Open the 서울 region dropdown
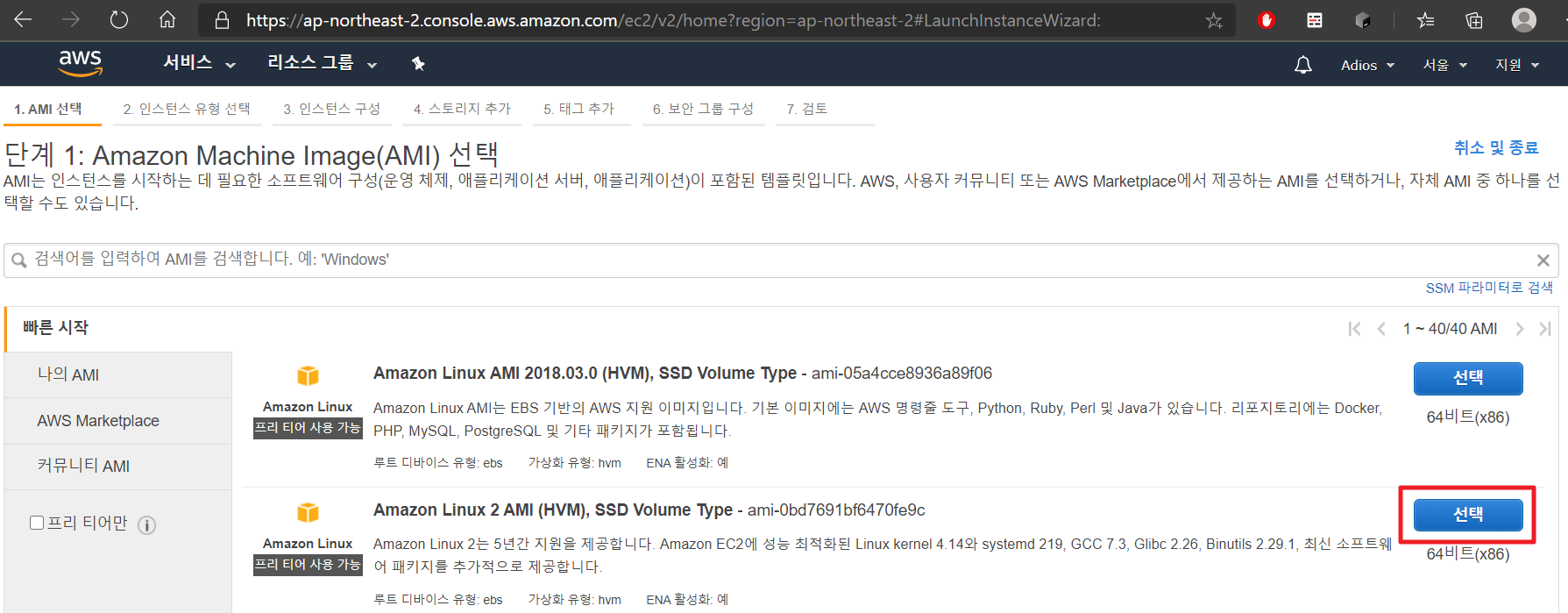Image resolution: width=1568 pixels, height=613 pixels. coord(1444,65)
